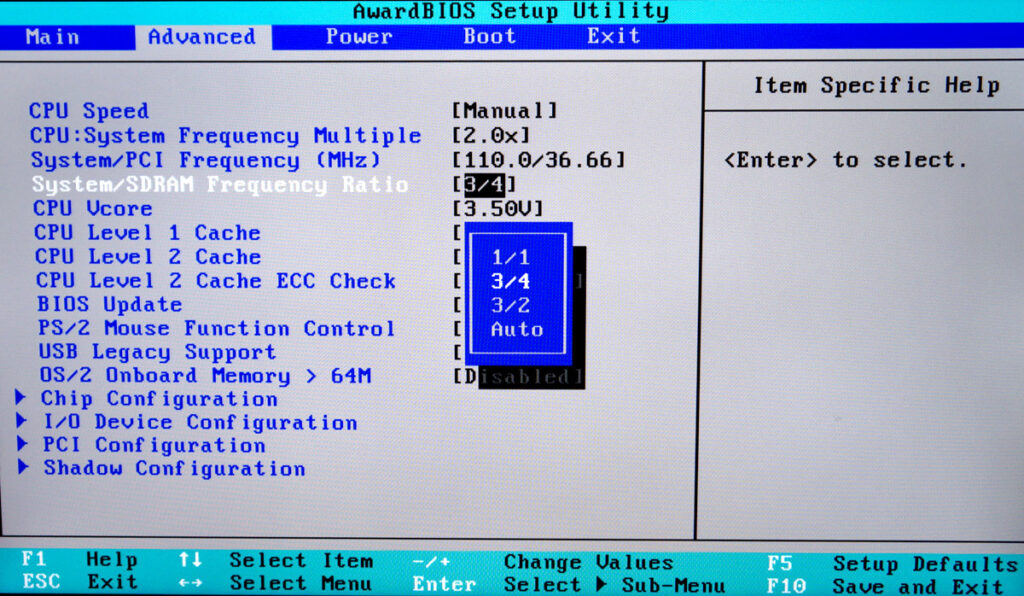The image size is (1024, 596).
Task: Select the highlighted 3/4 popup option
Action: 510,282
